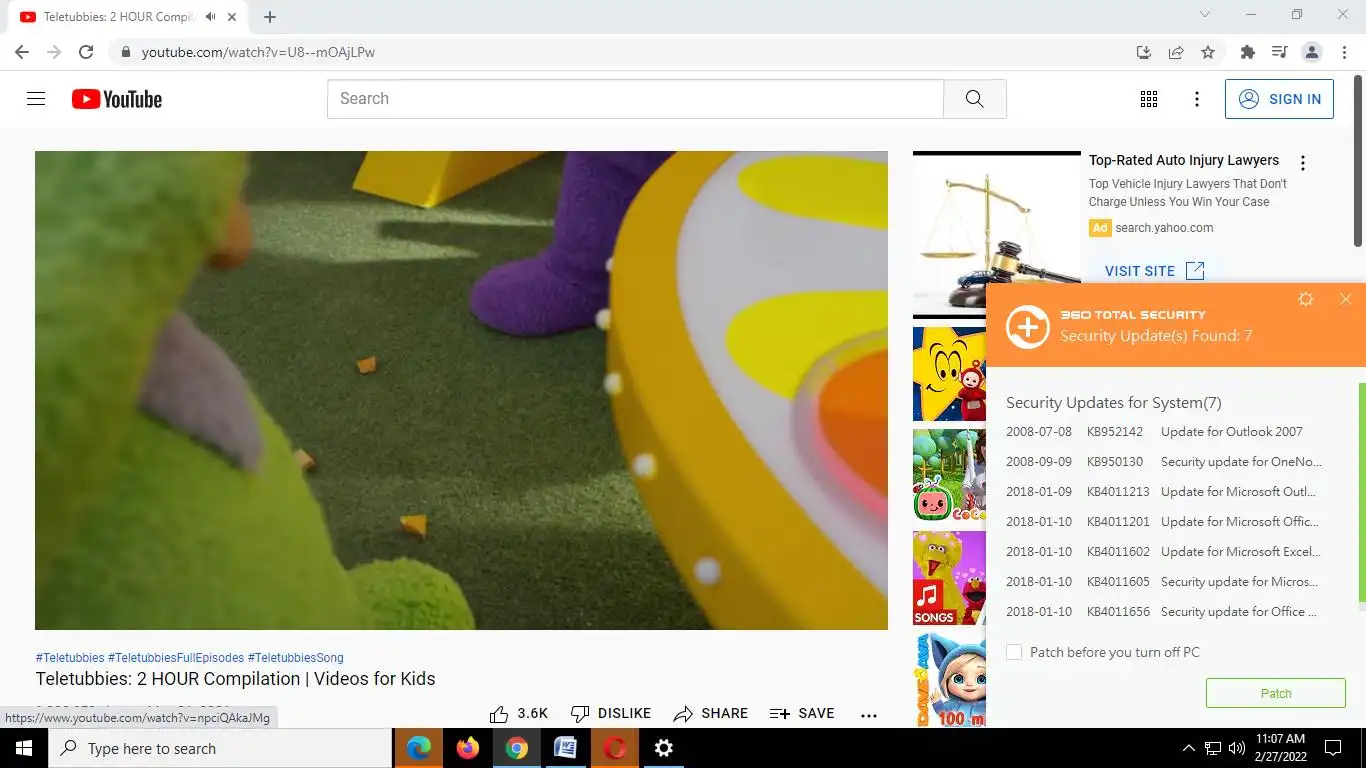
Task: Click the 360 Total Security plus logo
Action: [1028, 327]
